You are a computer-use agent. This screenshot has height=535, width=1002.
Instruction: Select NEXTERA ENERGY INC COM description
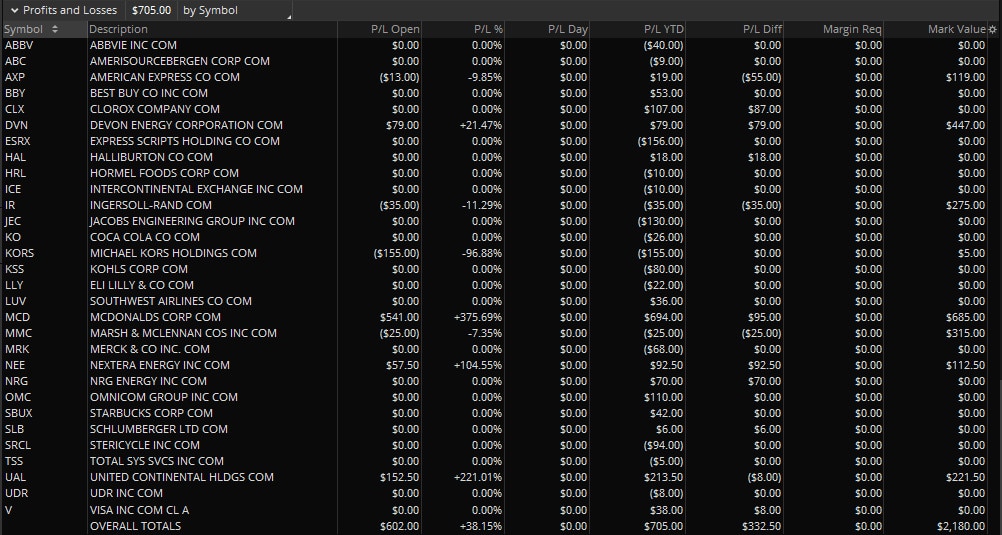coord(160,365)
